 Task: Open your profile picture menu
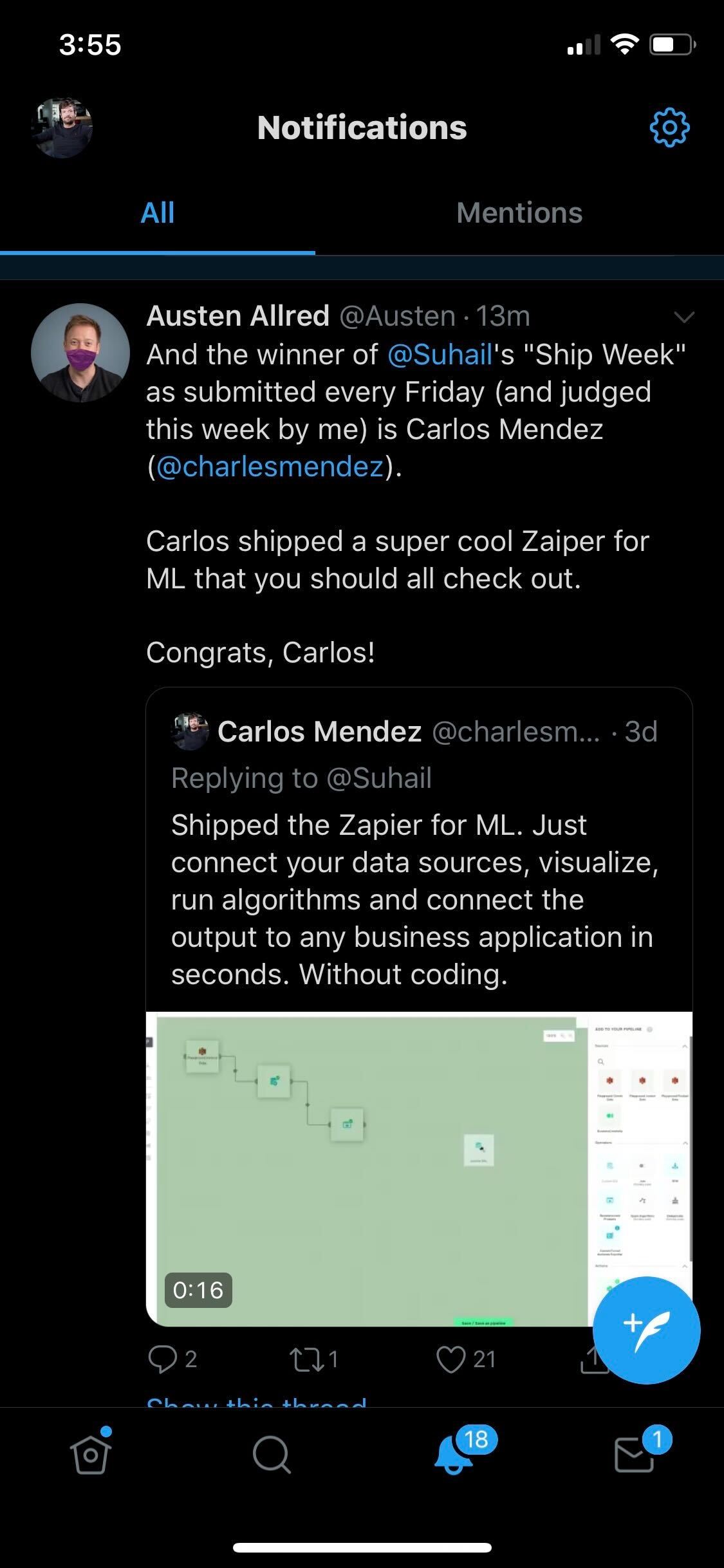(x=62, y=127)
